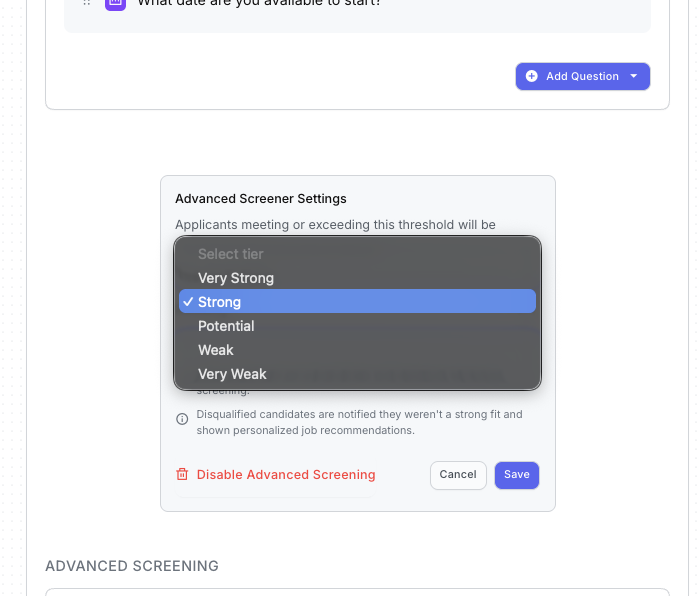
Task: Click the start date question text
Action: [259, 4]
